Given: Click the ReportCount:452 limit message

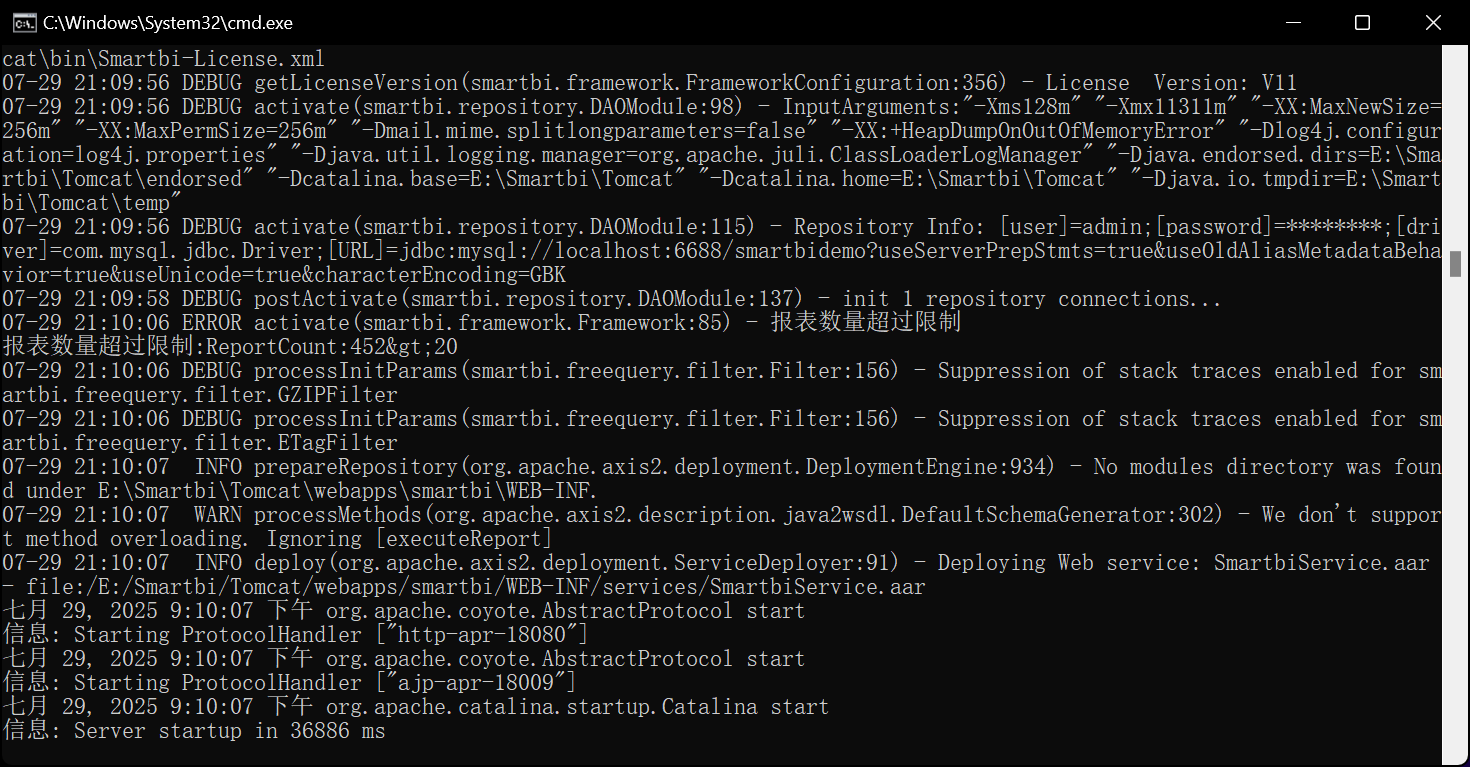Looking at the screenshot, I should (x=230, y=347).
